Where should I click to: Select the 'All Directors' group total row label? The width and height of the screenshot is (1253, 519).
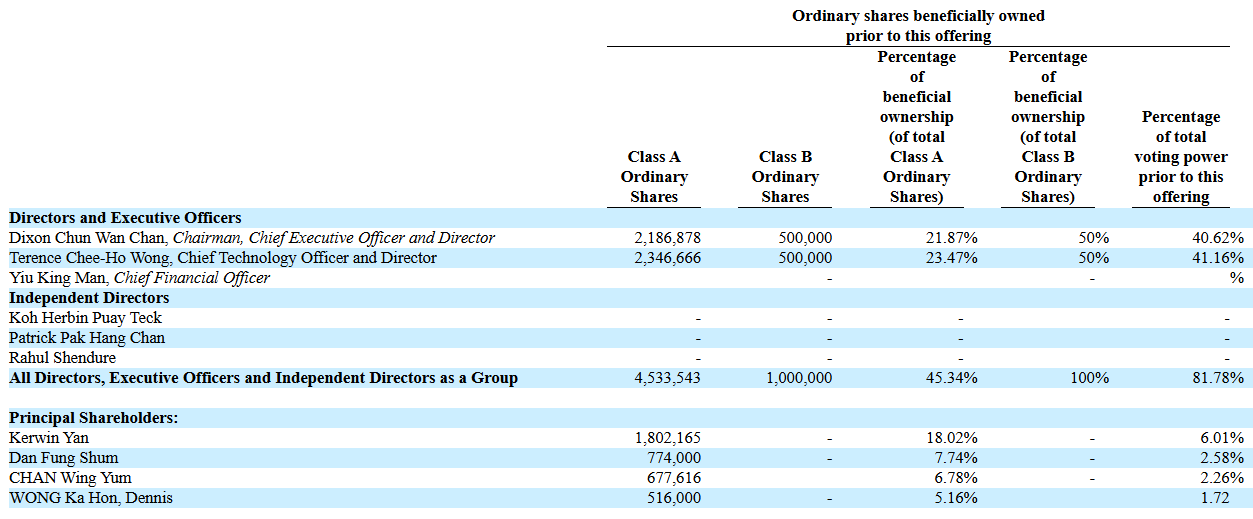click(x=263, y=378)
